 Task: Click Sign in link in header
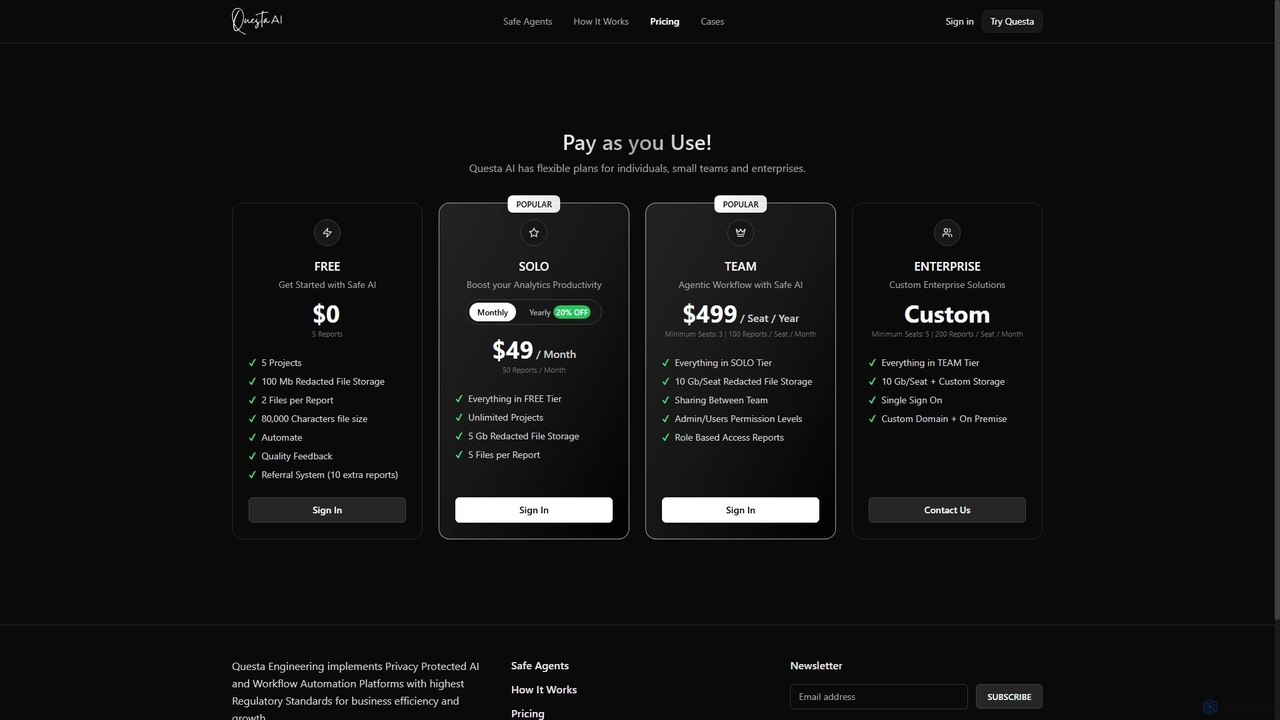[959, 21]
